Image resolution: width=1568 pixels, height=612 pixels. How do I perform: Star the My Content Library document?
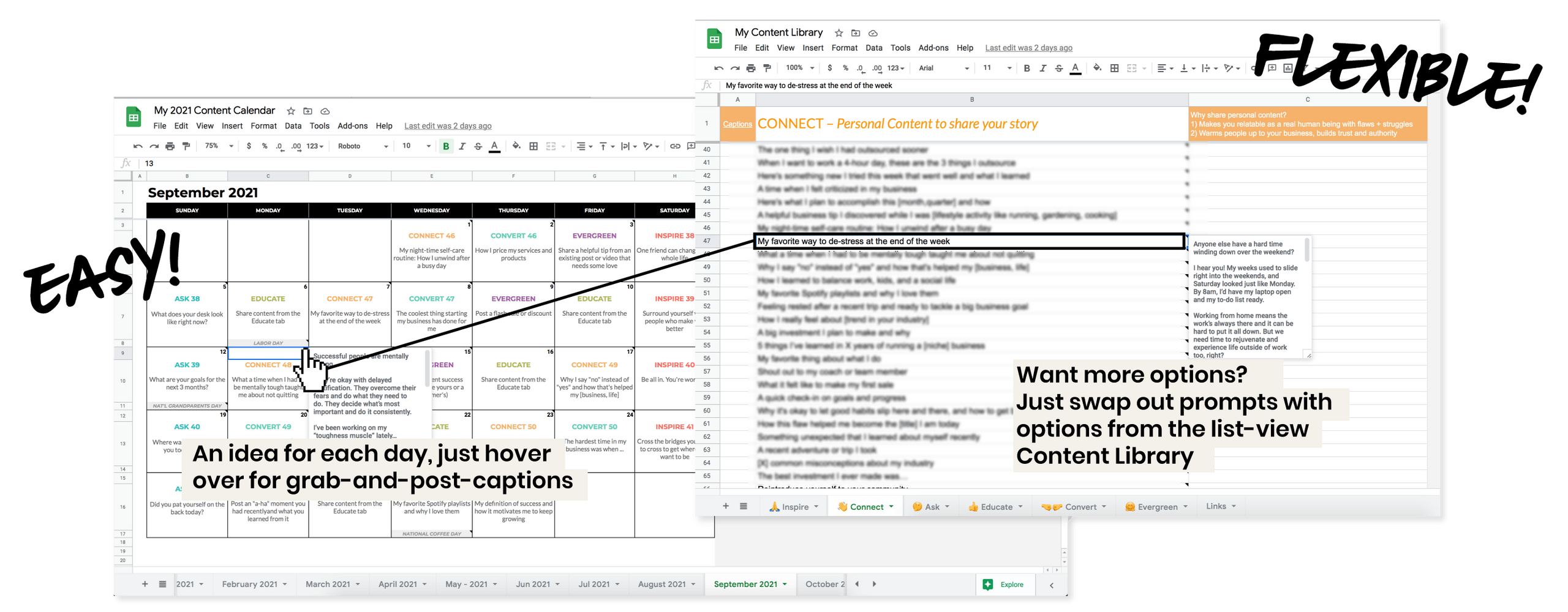pos(839,33)
